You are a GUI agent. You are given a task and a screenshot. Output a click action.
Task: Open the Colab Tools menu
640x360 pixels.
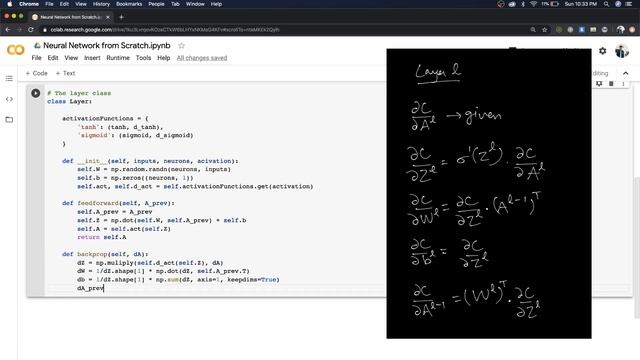[143, 58]
